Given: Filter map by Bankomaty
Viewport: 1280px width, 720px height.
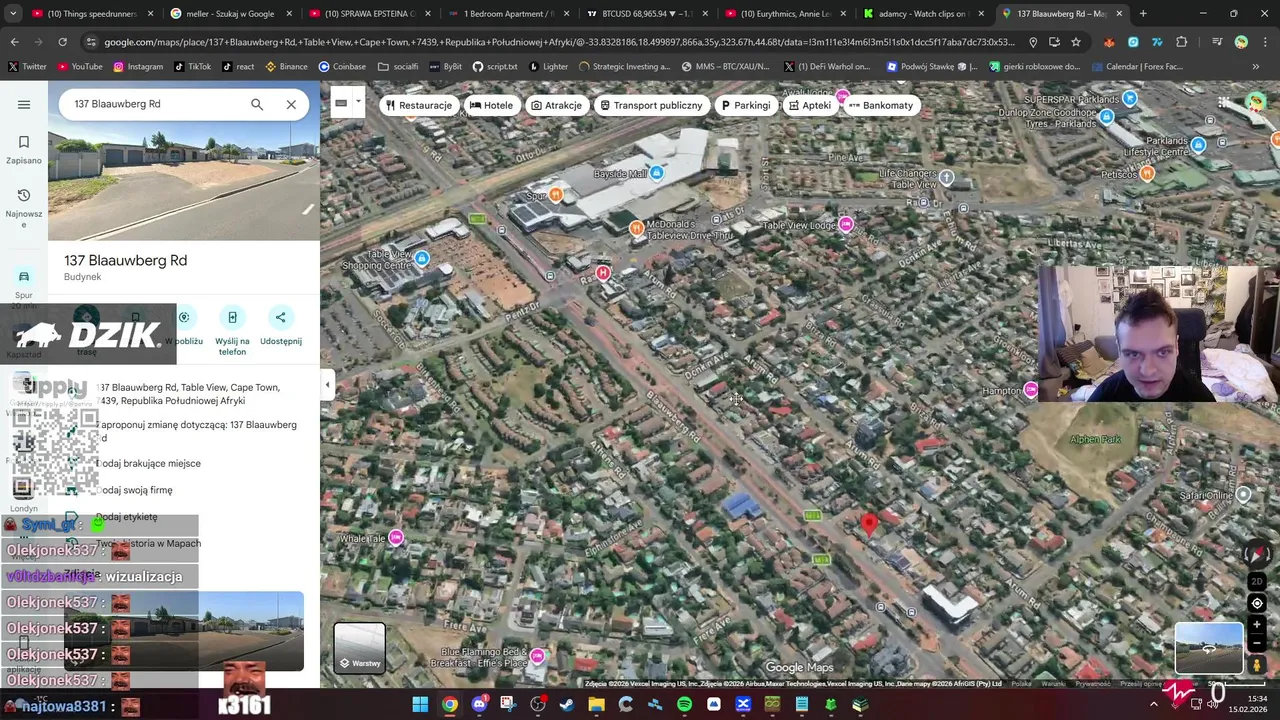Looking at the screenshot, I should coord(881,105).
